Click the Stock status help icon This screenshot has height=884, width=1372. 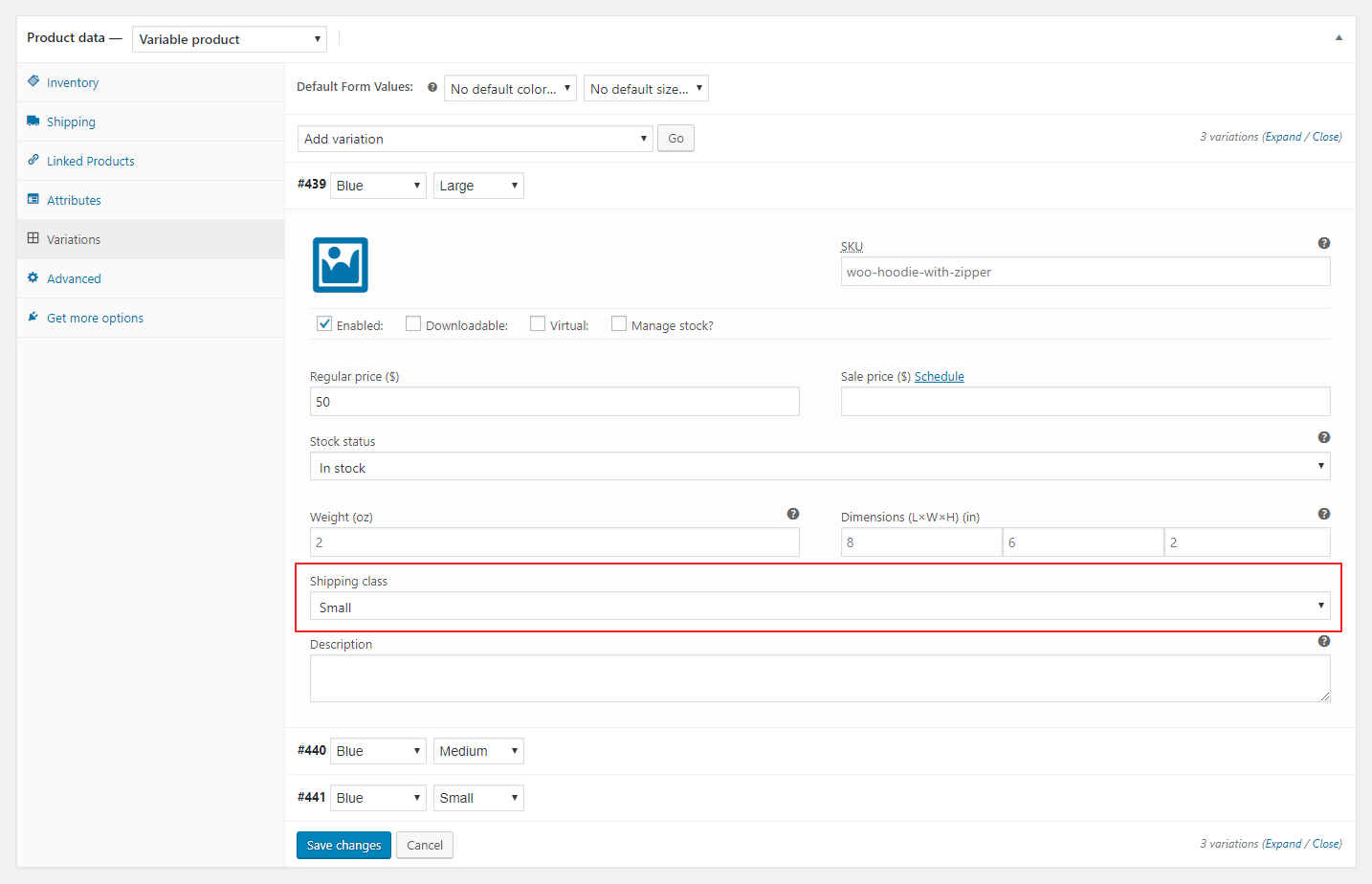[x=1323, y=436]
